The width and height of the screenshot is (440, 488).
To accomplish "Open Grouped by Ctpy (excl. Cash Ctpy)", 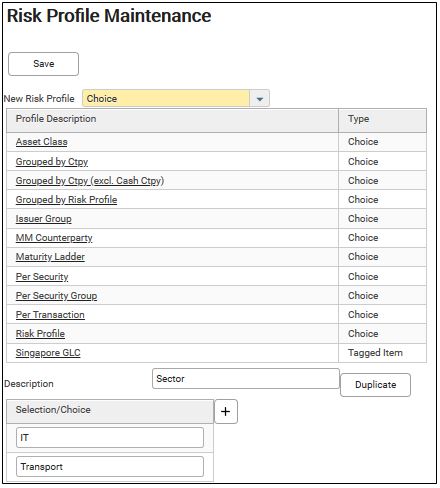I will [90, 181].
